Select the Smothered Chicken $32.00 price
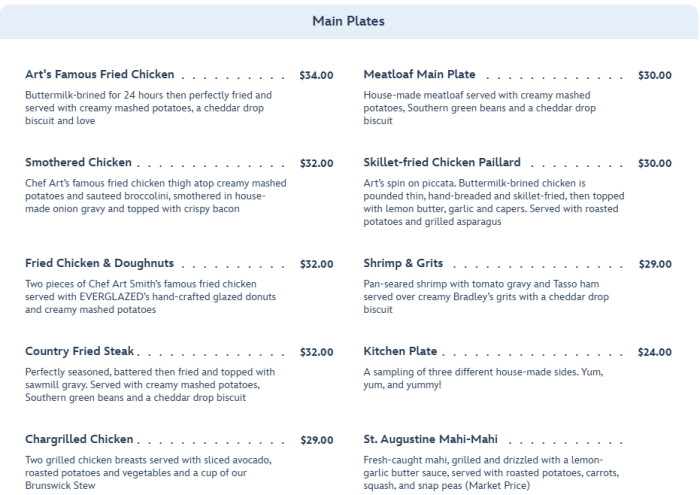Image resolution: width=700 pixels, height=495 pixels. pos(316,163)
